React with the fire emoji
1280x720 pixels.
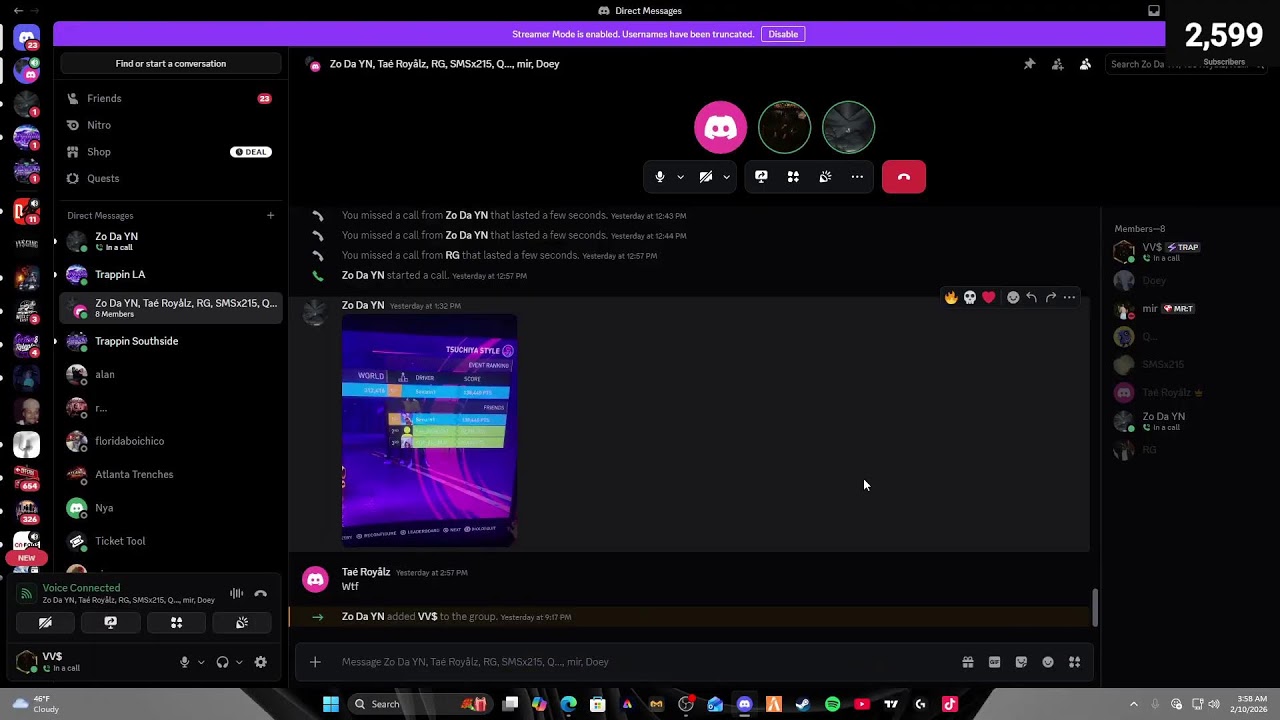coord(951,297)
